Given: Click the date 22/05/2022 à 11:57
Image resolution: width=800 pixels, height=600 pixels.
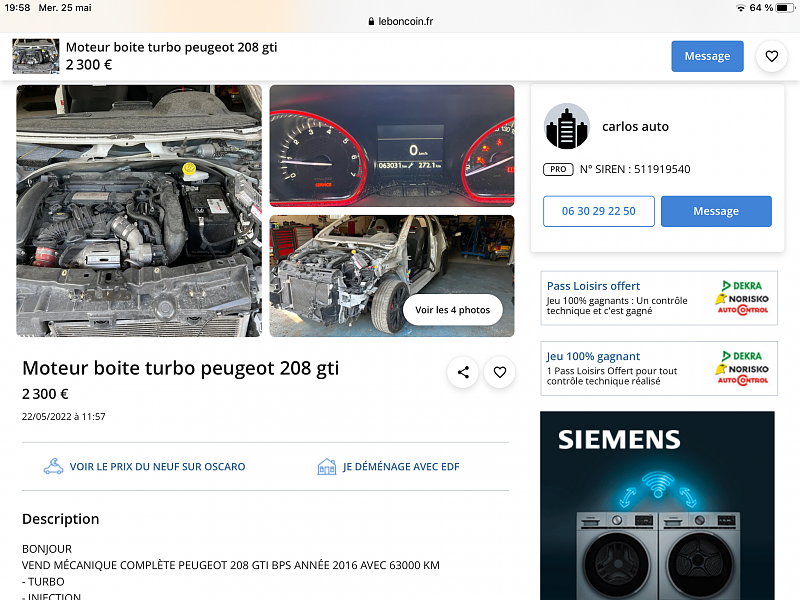Looking at the screenshot, I should [64, 417].
